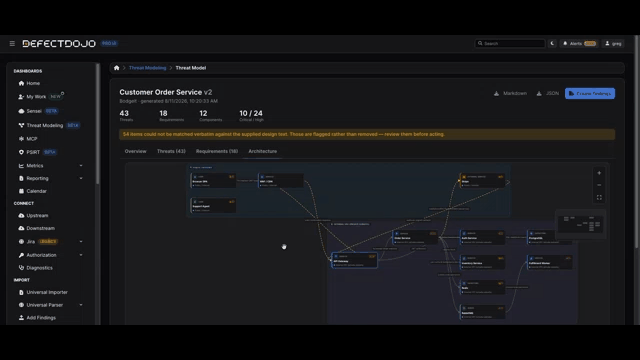640x360 pixels.
Task: Open PSIRT in the sidebar
Action: (x=33, y=152)
